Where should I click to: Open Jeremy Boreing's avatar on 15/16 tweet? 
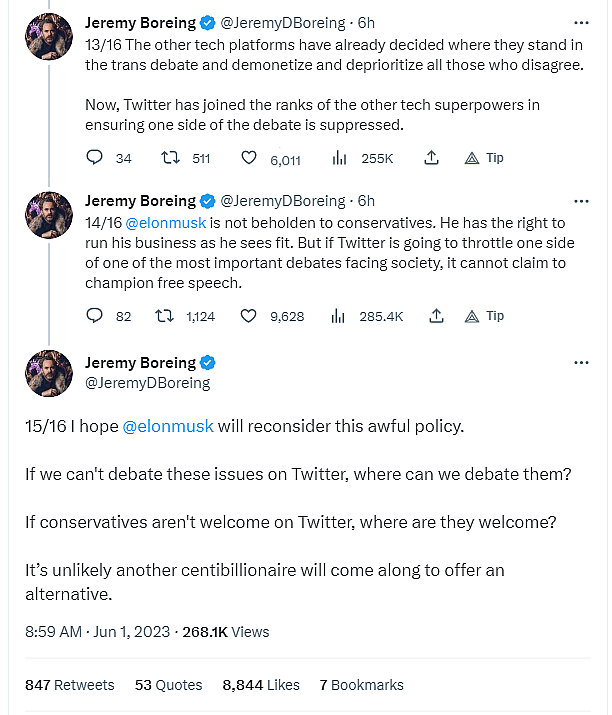point(49,373)
